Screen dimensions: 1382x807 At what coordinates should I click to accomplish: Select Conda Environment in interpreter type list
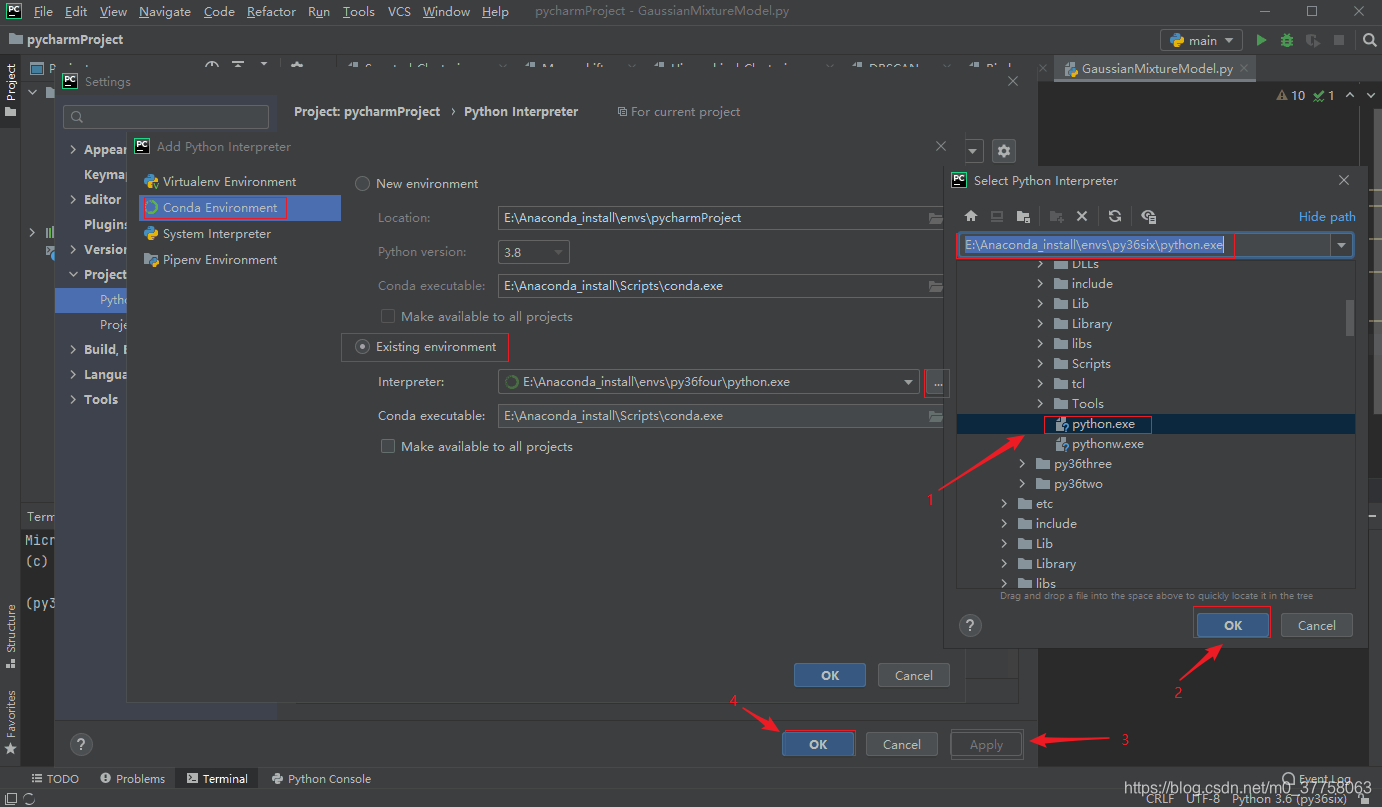(239, 208)
